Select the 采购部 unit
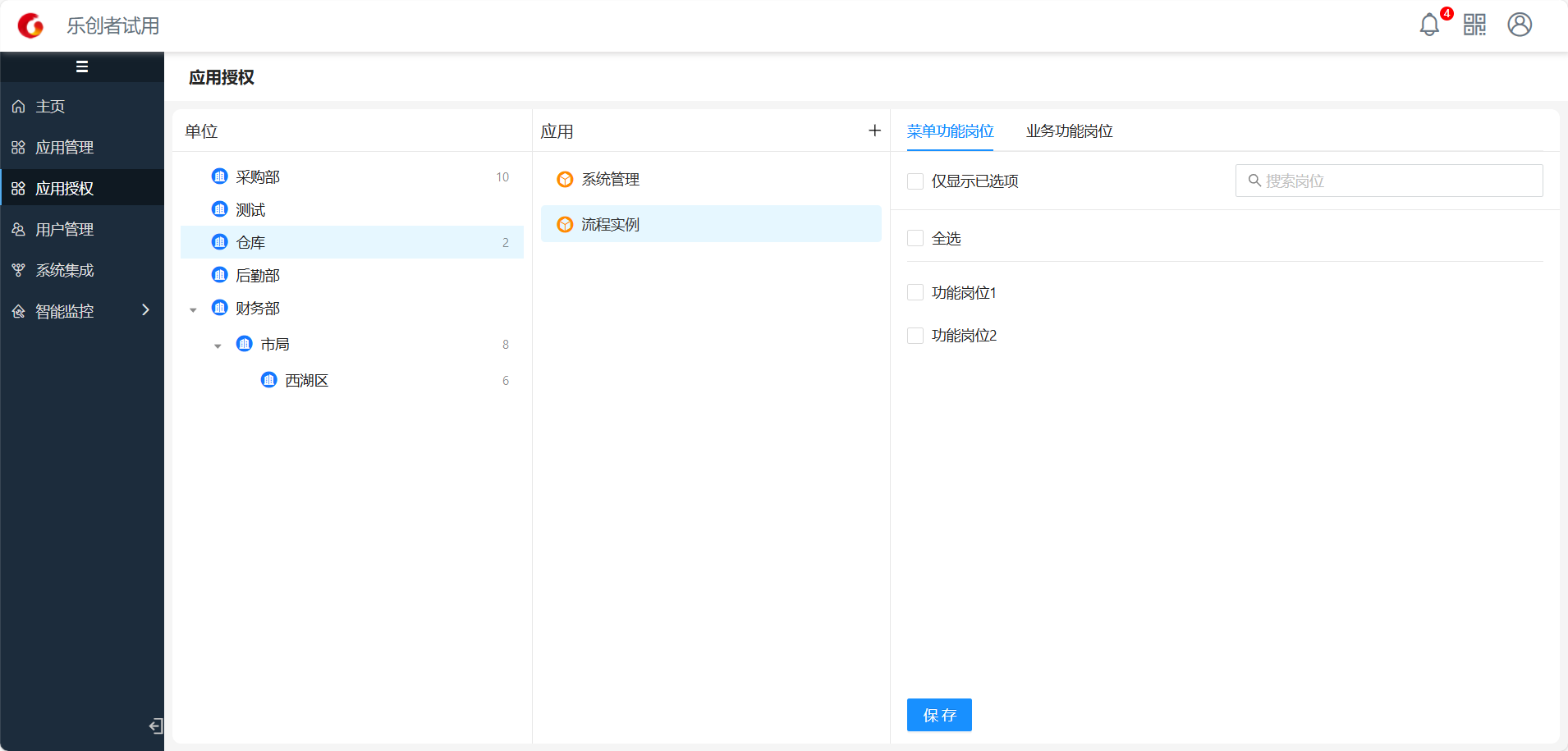Viewport: 1568px width, 751px height. [x=258, y=176]
